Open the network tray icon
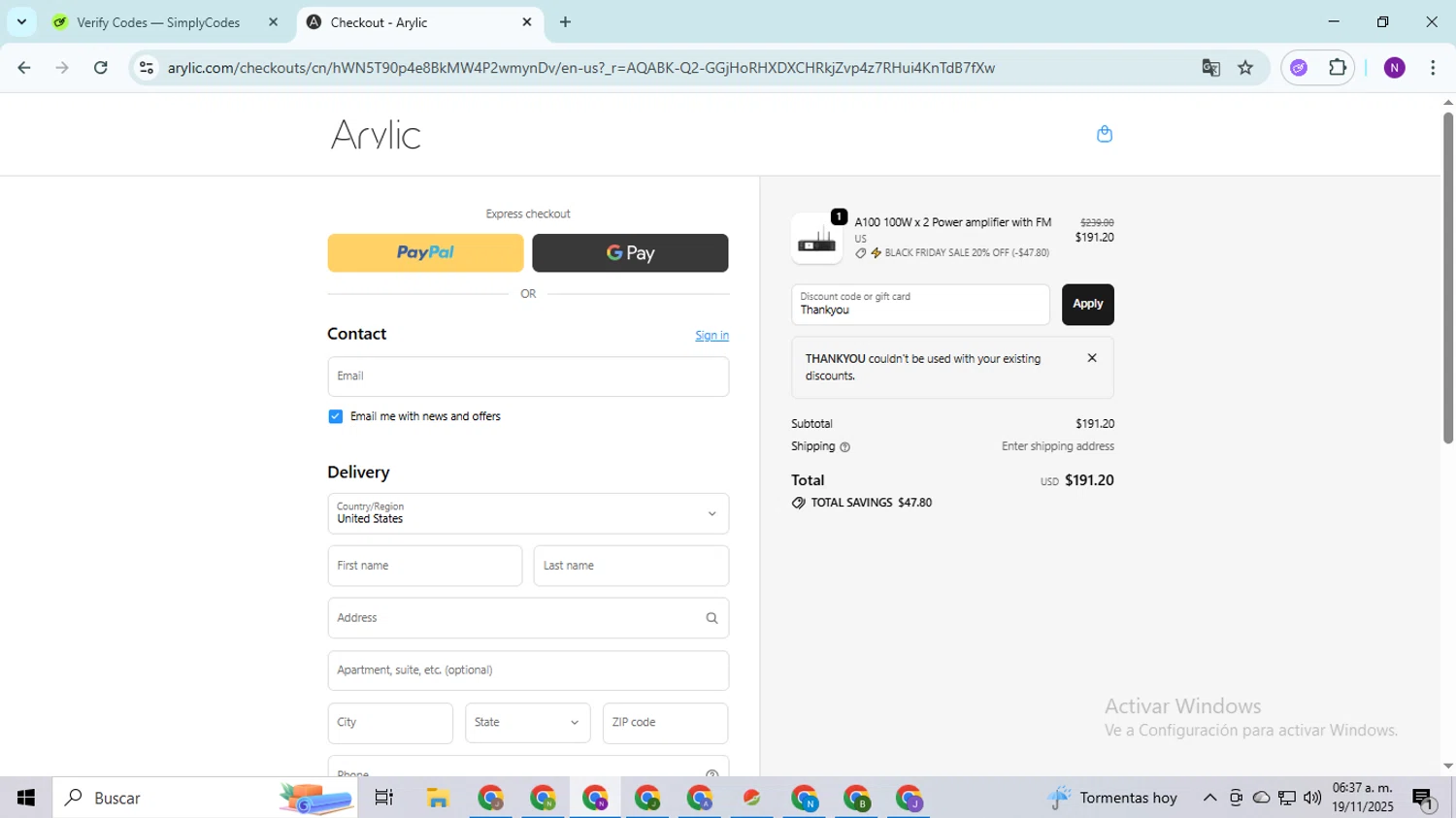 coord(1287,798)
